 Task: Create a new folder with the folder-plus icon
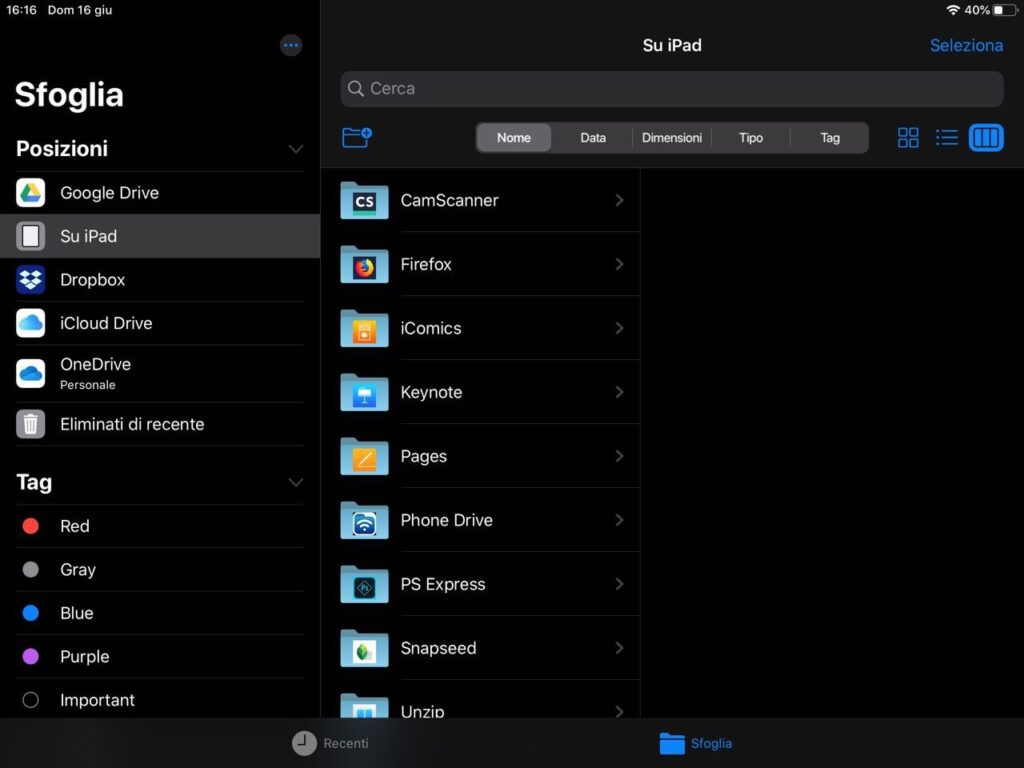[357, 137]
